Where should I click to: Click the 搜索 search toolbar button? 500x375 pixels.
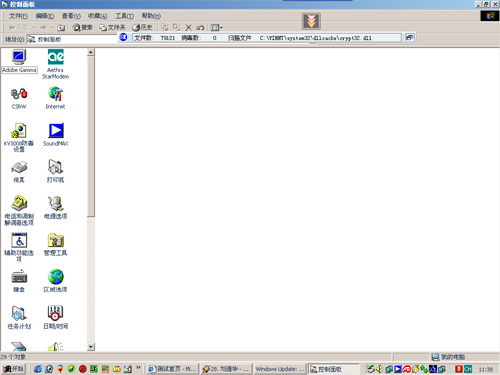83,27
